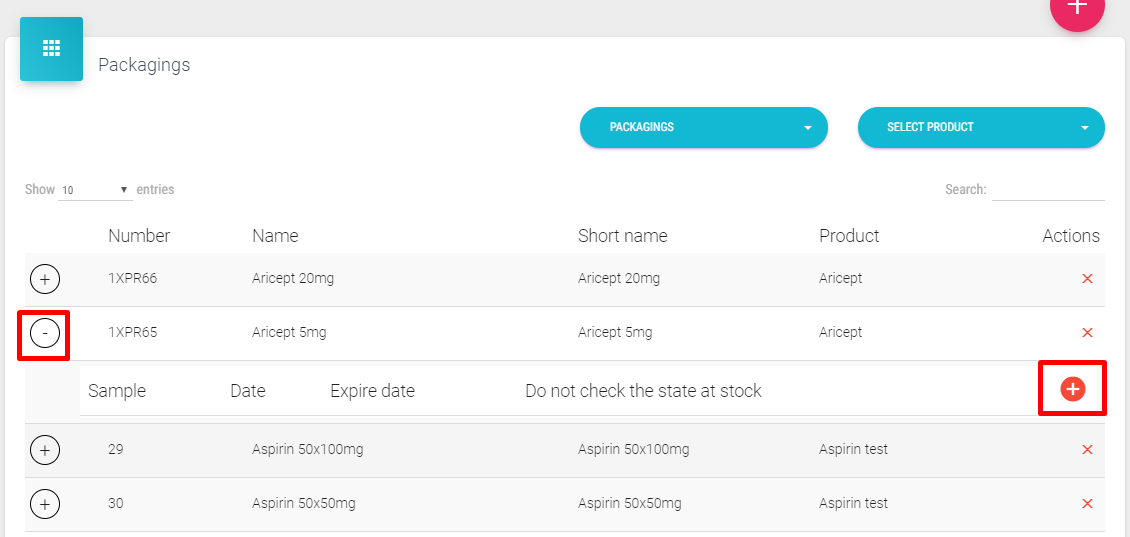Delete the Aspirin 50x100mg packaging row
1130x537 pixels.
click(x=1087, y=450)
